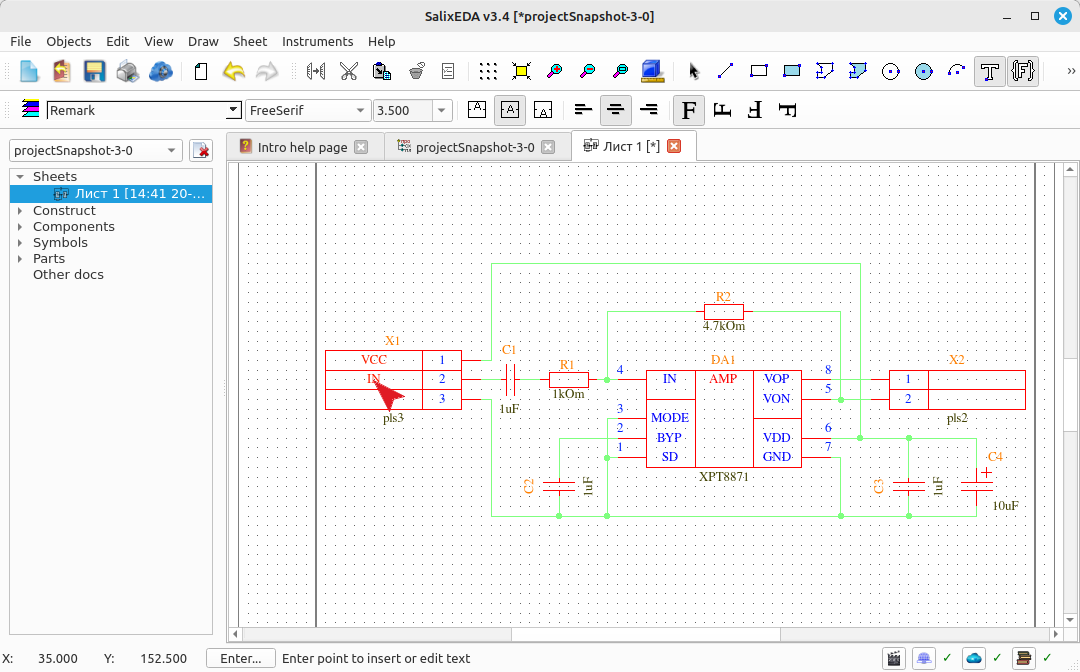Show hidden toolbar items chevron

pyautogui.click(x=1071, y=71)
